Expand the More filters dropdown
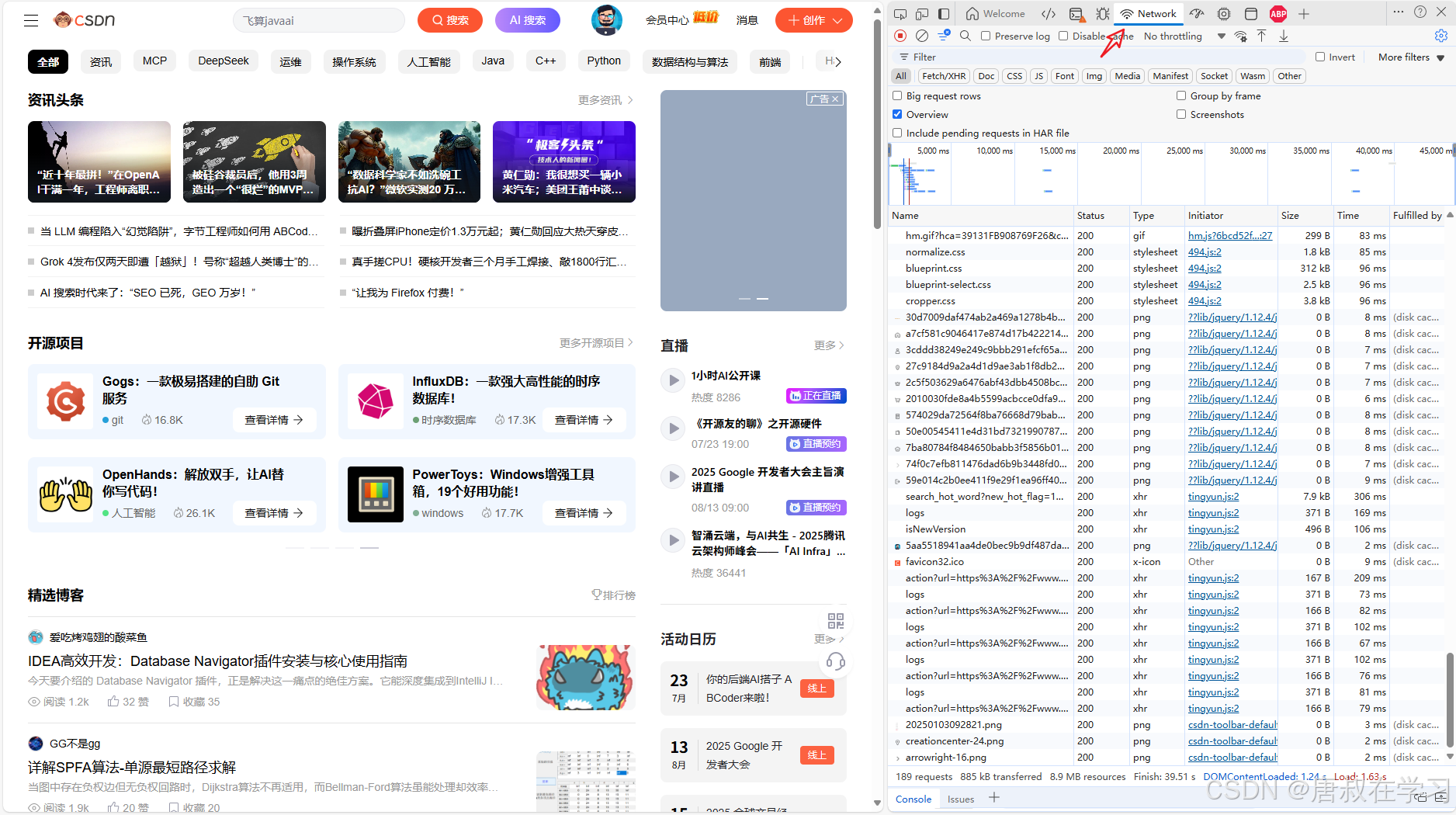 1411,57
